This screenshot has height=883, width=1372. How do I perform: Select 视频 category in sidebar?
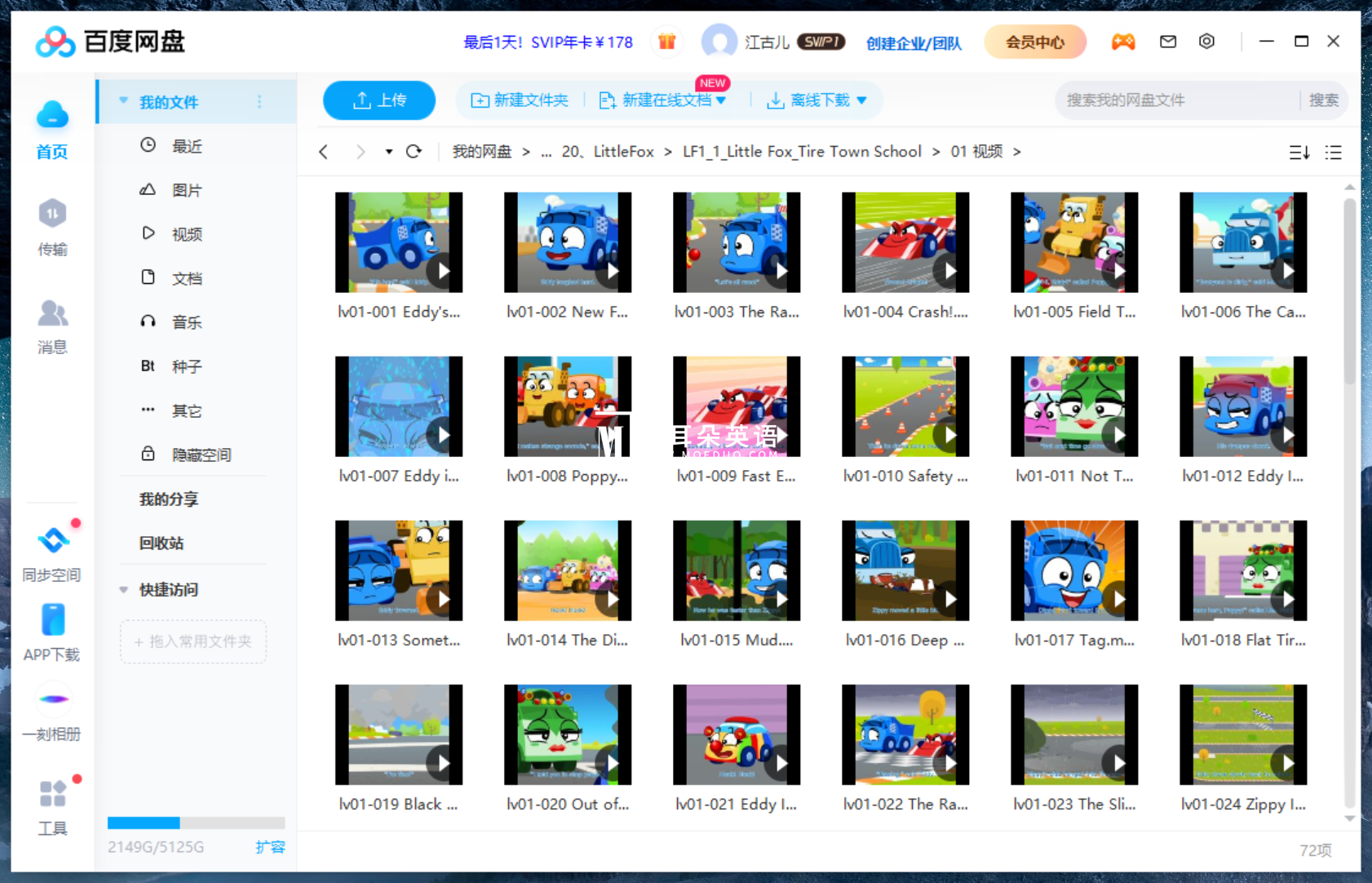coord(187,234)
